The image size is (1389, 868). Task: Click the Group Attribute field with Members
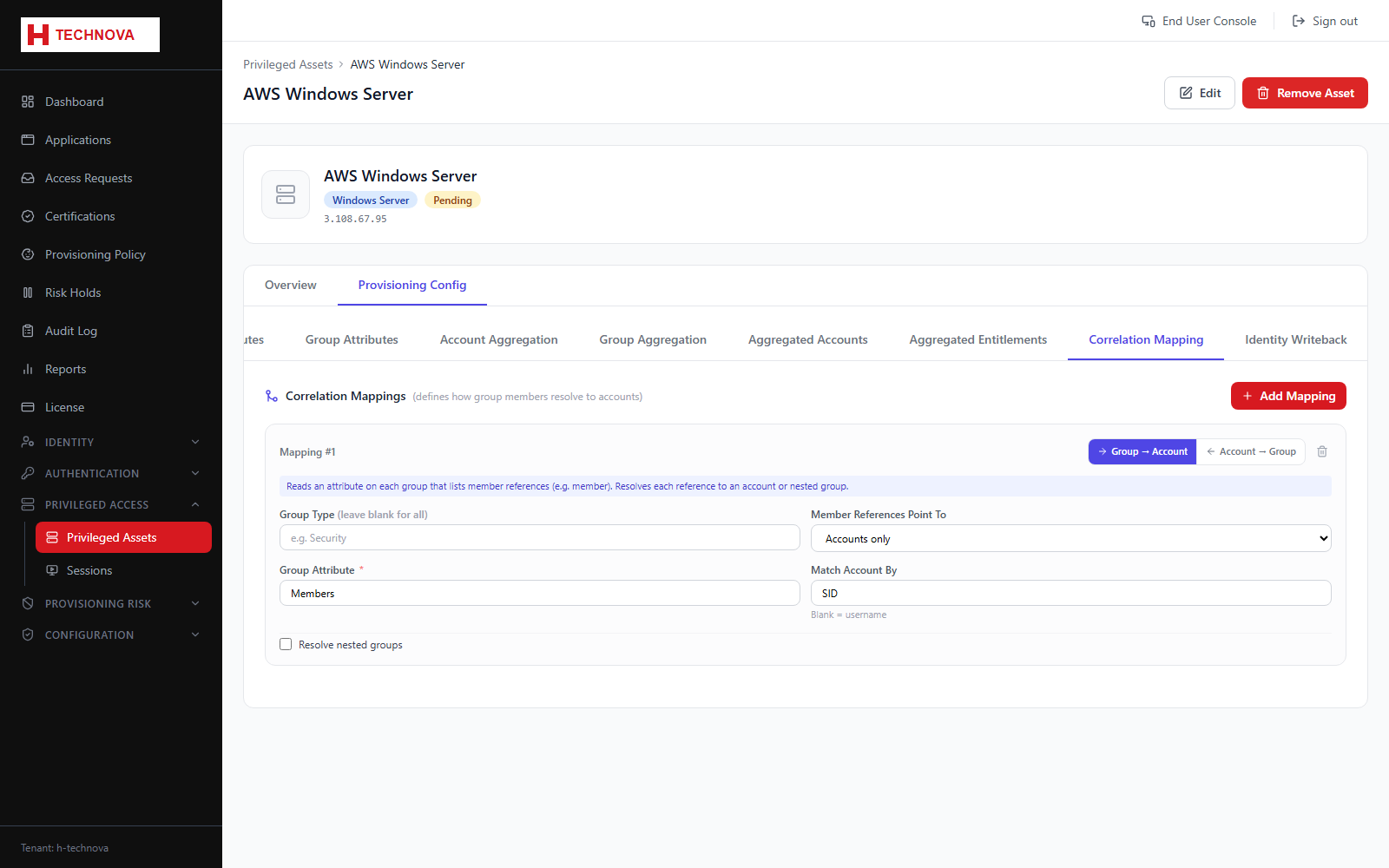click(x=540, y=593)
